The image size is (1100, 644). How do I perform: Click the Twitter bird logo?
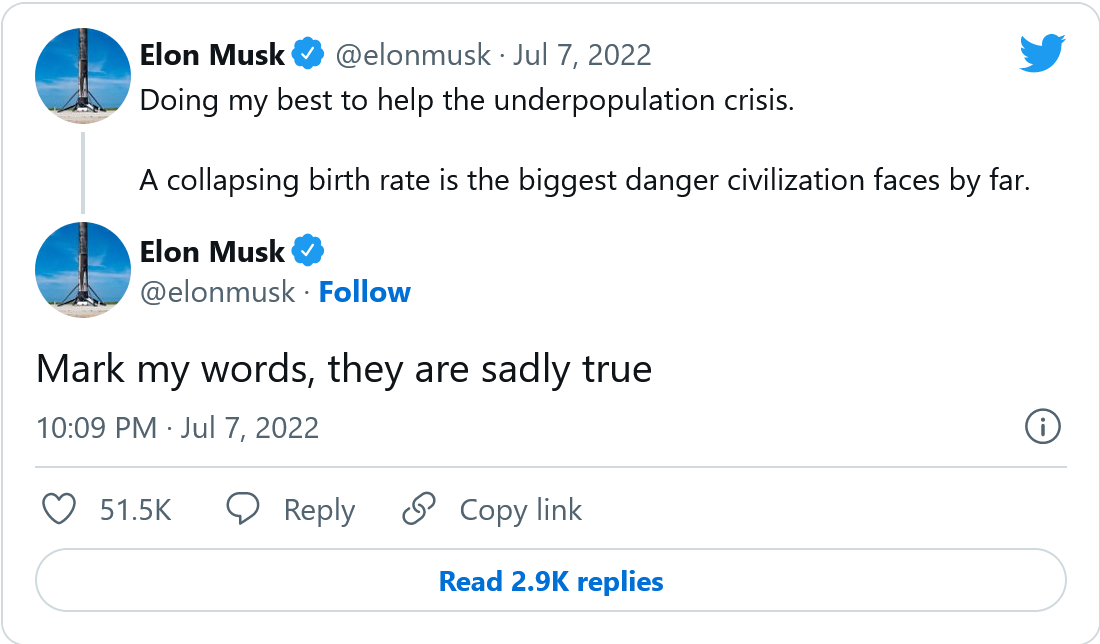tap(1043, 52)
